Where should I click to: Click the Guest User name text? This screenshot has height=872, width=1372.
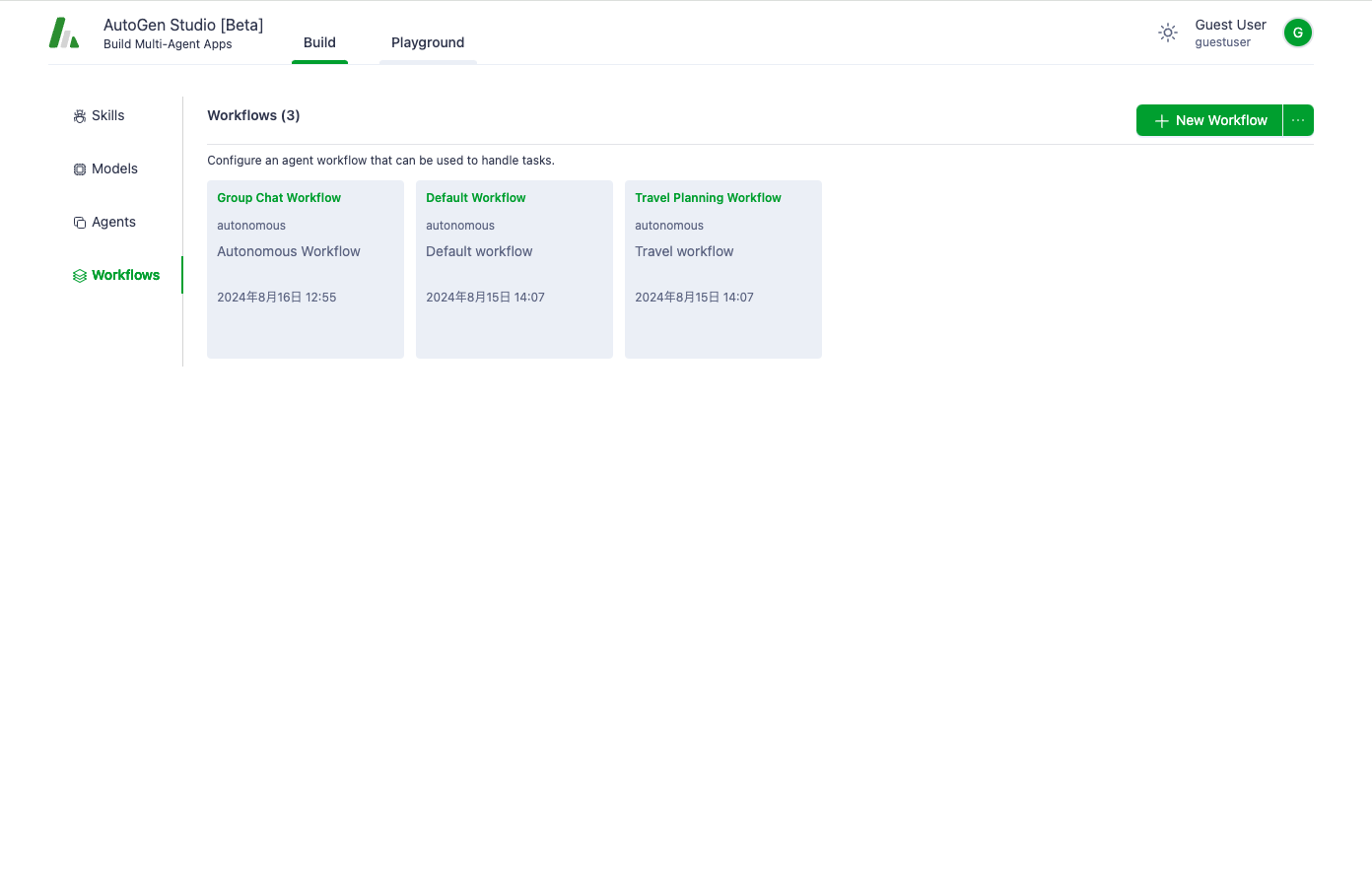[x=1230, y=25]
